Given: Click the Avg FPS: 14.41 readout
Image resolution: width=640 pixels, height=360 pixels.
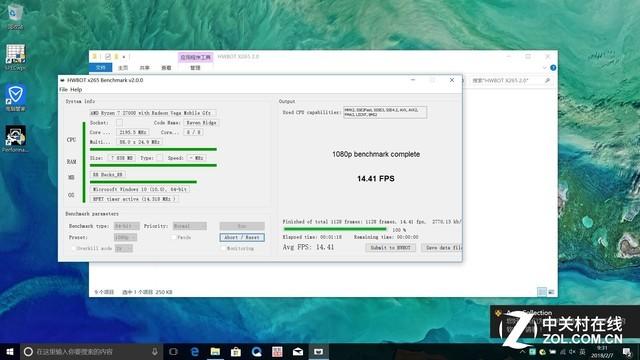Looking at the screenshot, I should (308, 247).
